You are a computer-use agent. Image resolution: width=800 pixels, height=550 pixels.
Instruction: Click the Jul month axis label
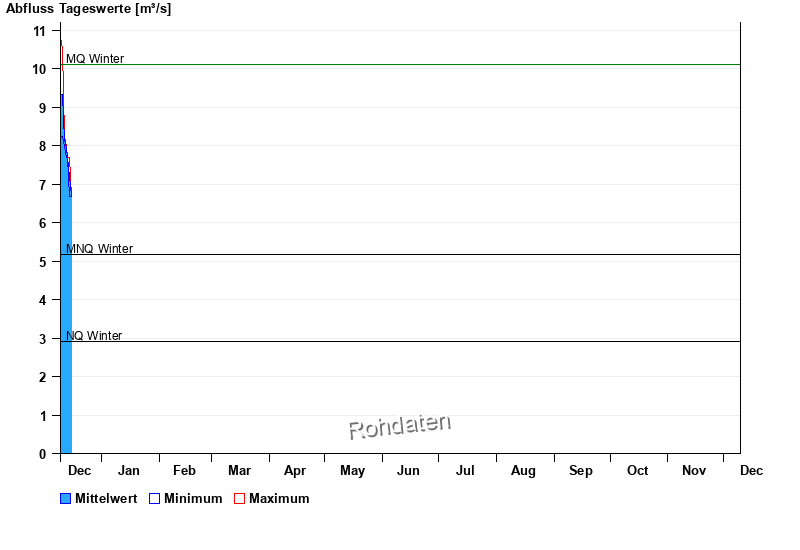(x=465, y=471)
